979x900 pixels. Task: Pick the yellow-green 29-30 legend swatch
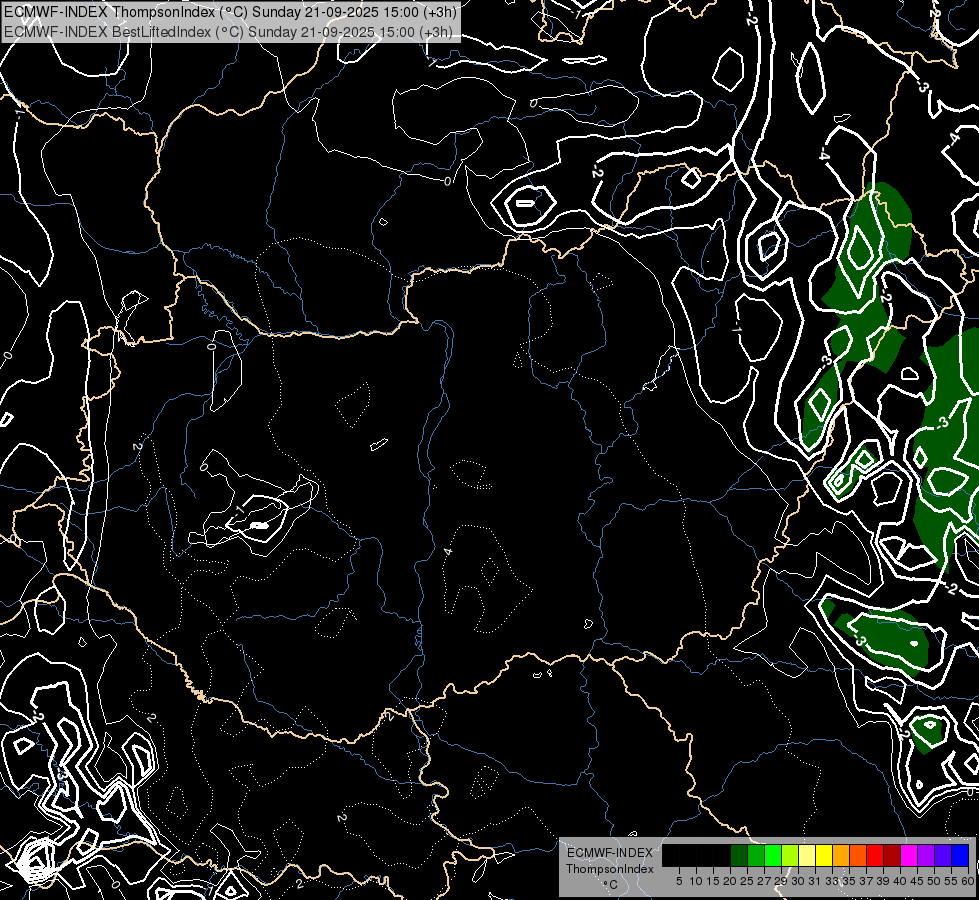(x=790, y=855)
